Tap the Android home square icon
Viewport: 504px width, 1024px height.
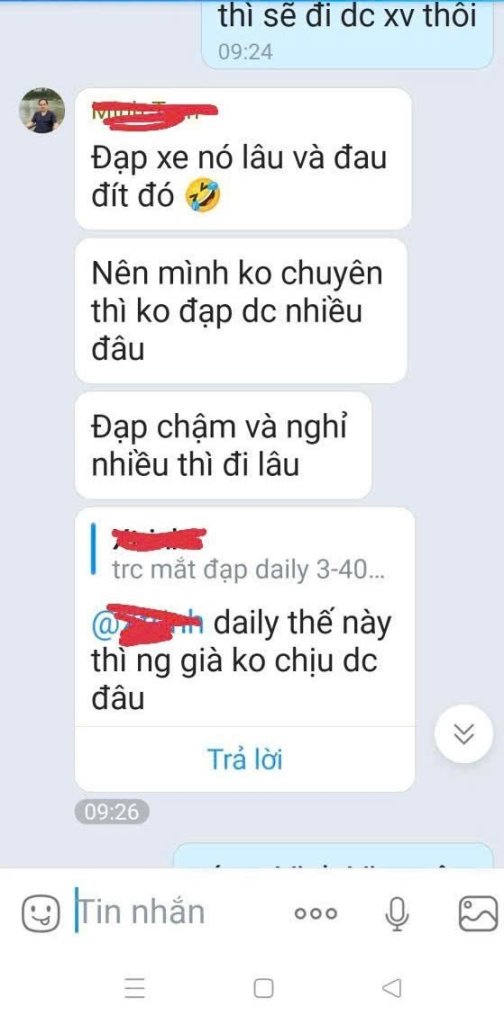pos(263,988)
